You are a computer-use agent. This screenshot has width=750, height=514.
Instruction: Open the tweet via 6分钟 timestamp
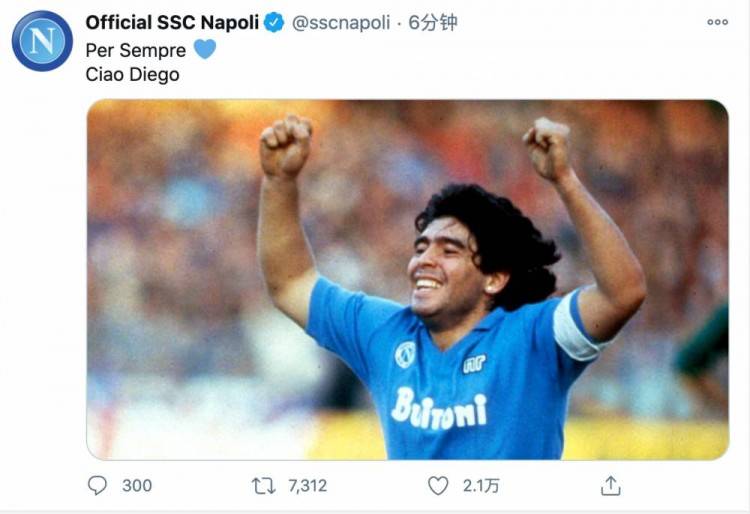[433, 22]
